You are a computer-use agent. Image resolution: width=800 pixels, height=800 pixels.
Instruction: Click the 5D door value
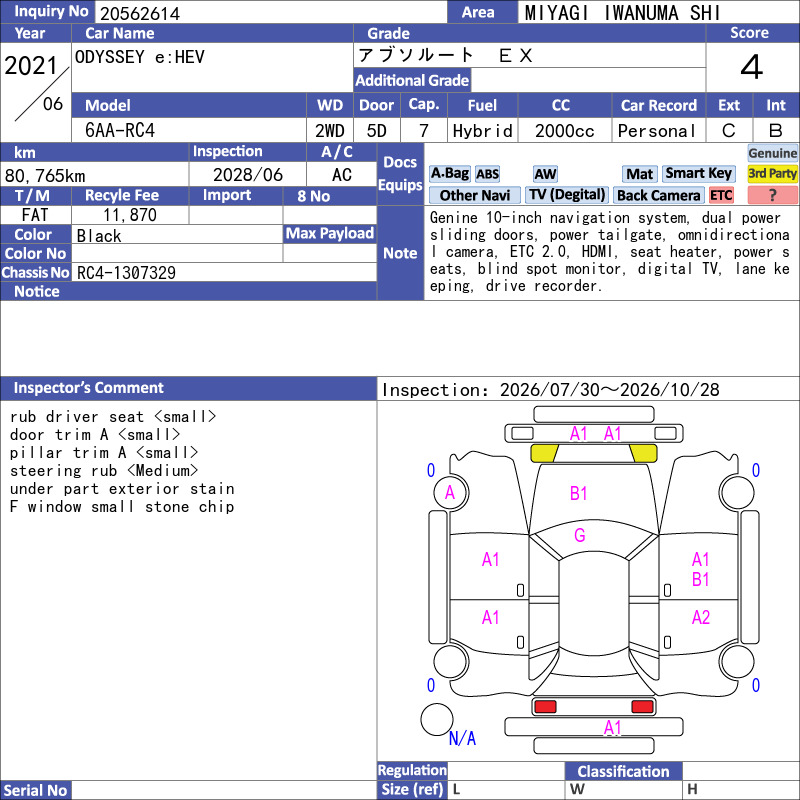point(377,131)
